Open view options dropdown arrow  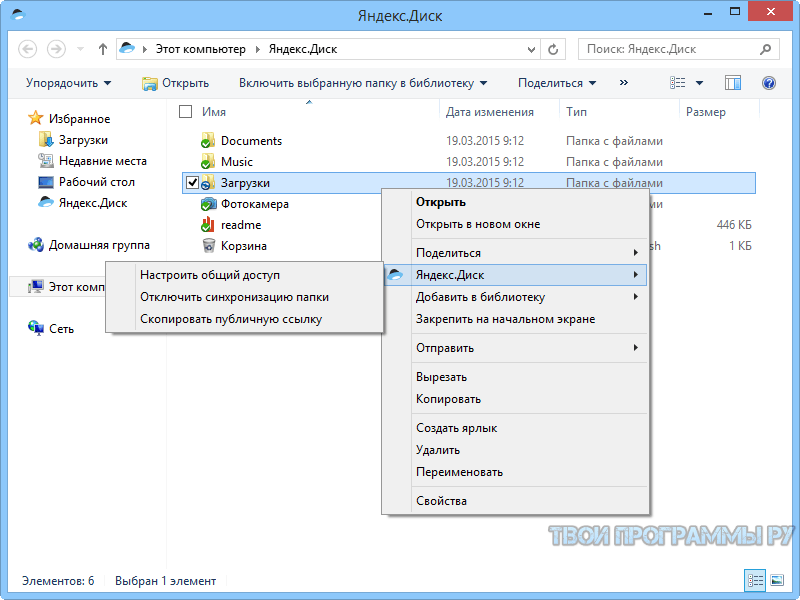click(699, 83)
